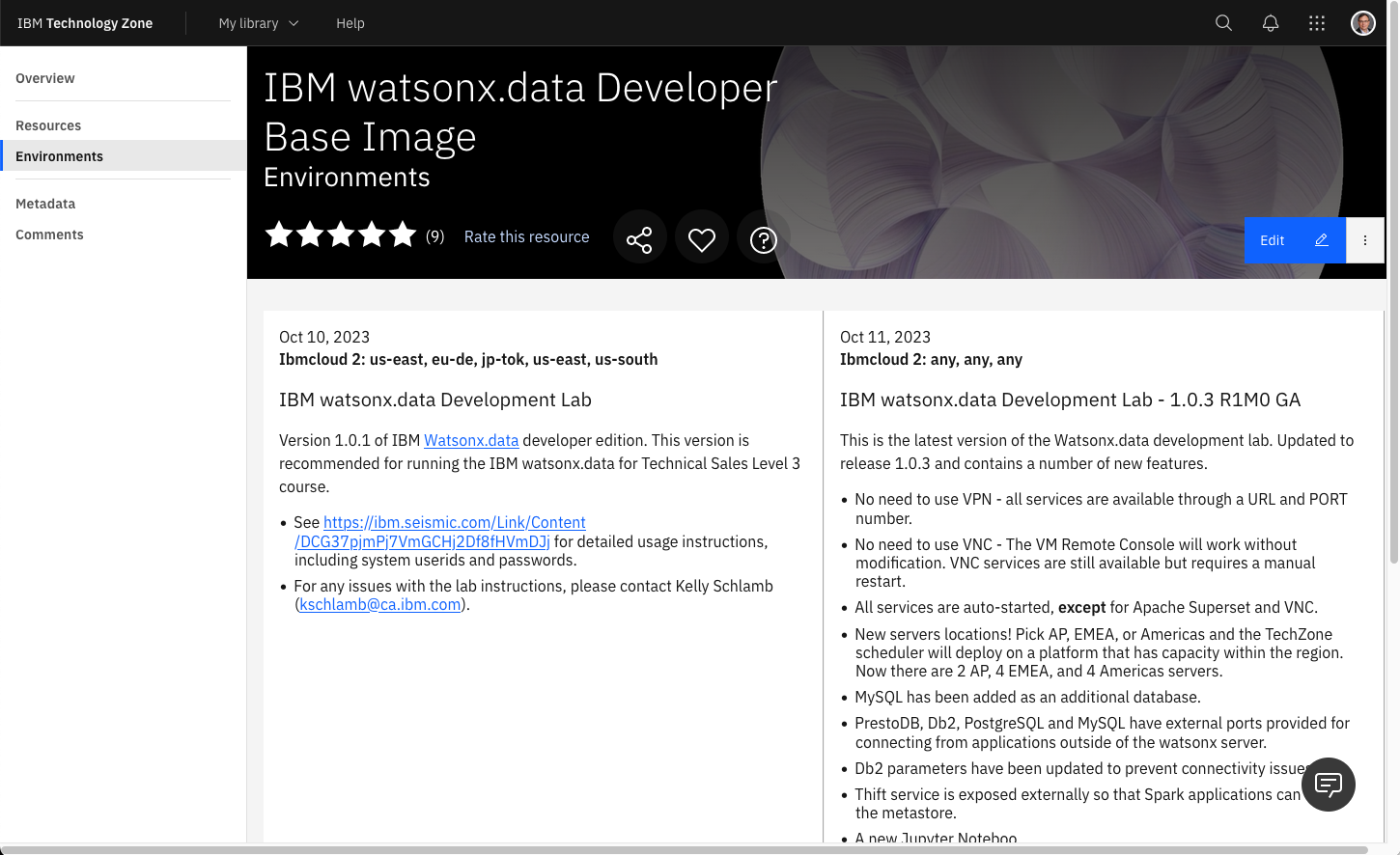Image resolution: width=1400 pixels, height=855 pixels.
Task: Click heading IBM watsonx.data Development Lab - 1.0.3 R1M0 GA
Action: click(1070, 400)
